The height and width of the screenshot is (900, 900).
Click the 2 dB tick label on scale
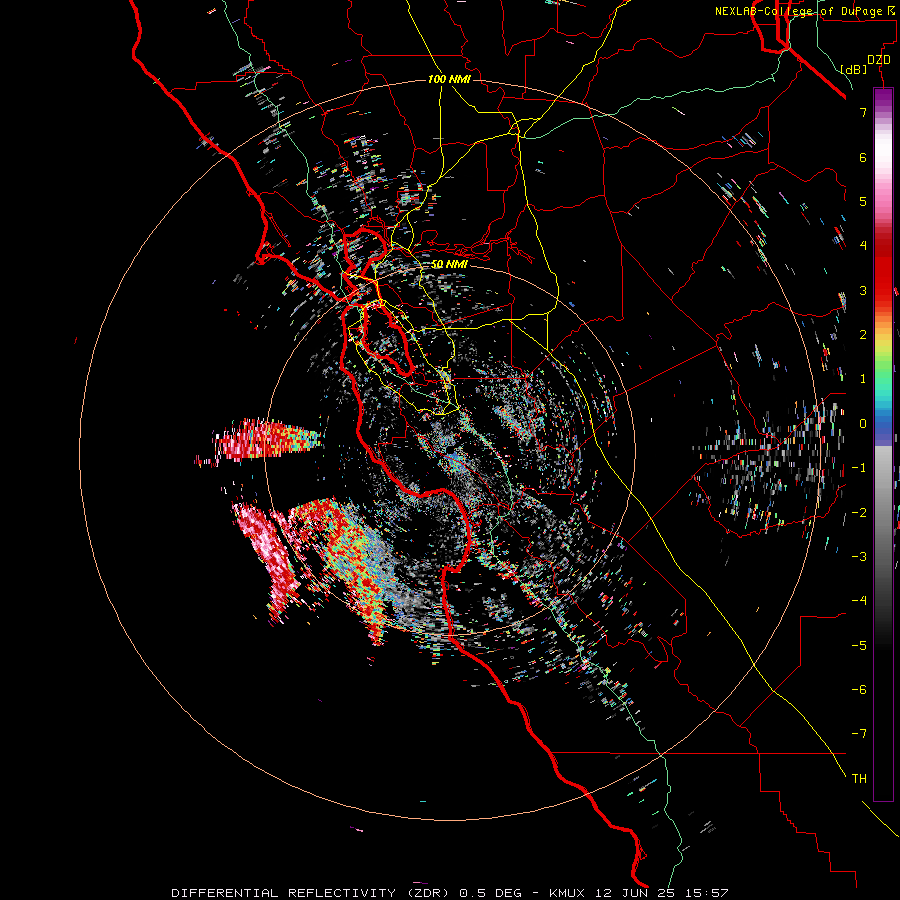click(x=863, y=335)
